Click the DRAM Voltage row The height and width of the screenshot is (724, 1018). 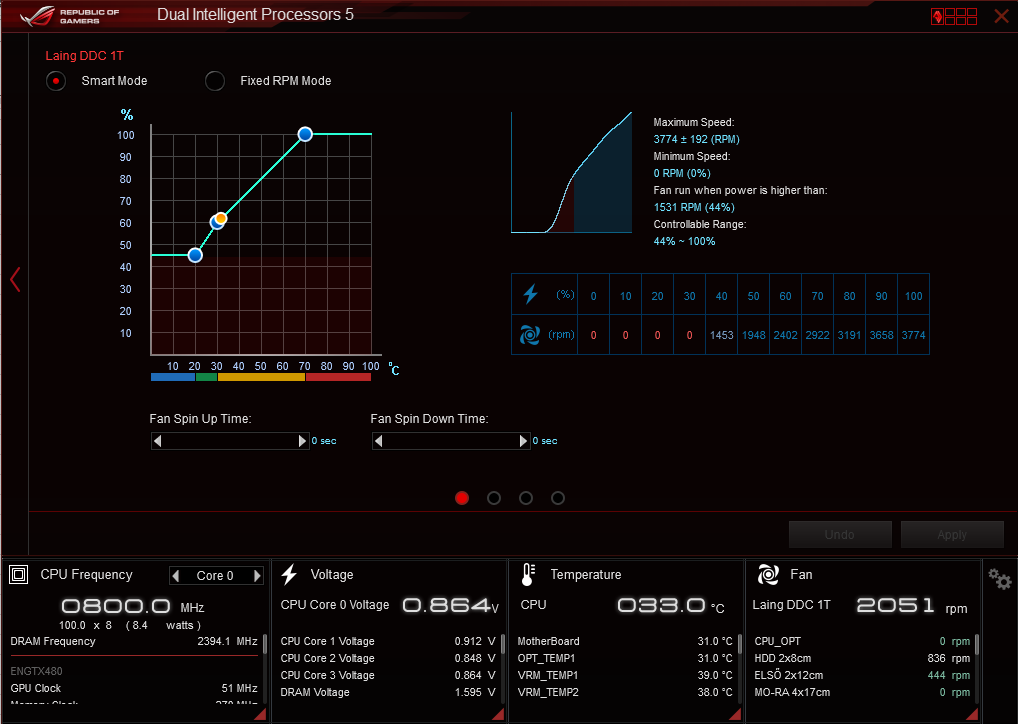click(x=388, y=692)
